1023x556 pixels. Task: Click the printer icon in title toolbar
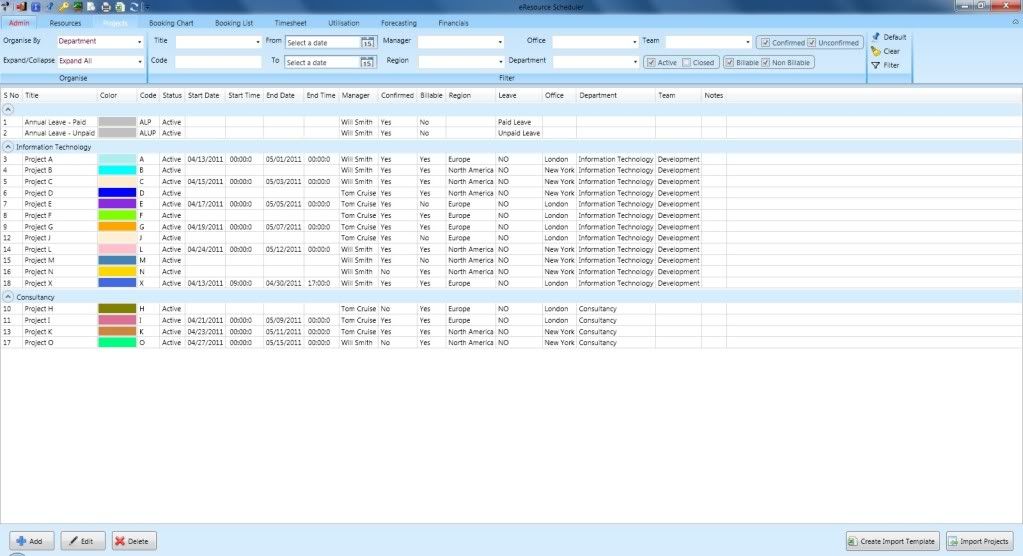pos(106,7)
